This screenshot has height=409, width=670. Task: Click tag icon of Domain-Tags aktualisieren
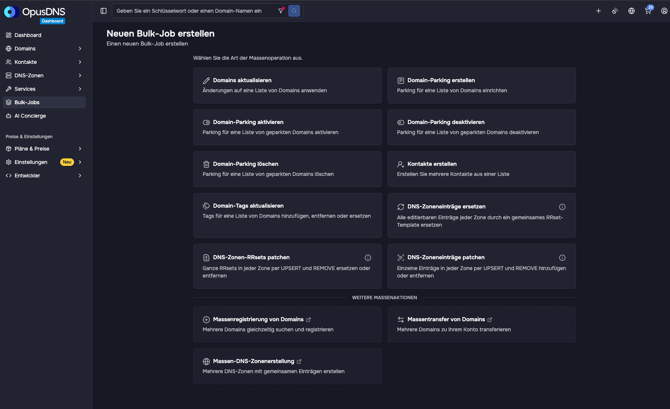(206, 206)
